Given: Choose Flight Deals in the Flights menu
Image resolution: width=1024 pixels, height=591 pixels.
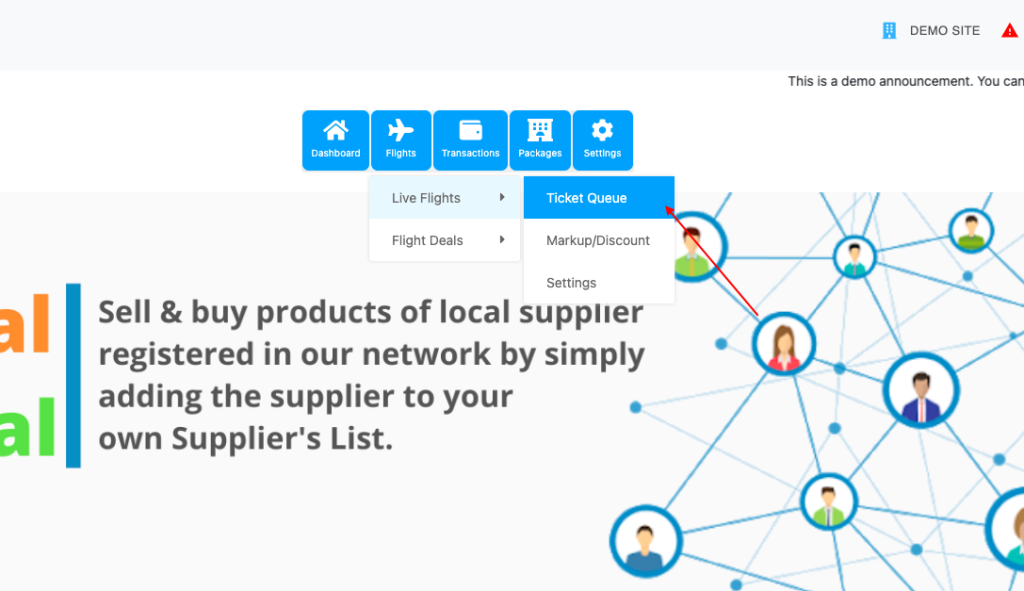Looking at the screenshot, I should point(427,240).
